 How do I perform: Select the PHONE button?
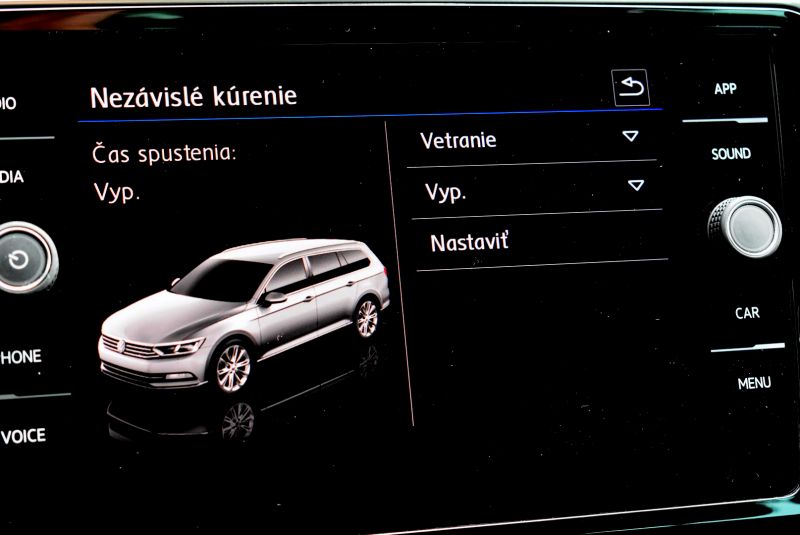[20, 356]
